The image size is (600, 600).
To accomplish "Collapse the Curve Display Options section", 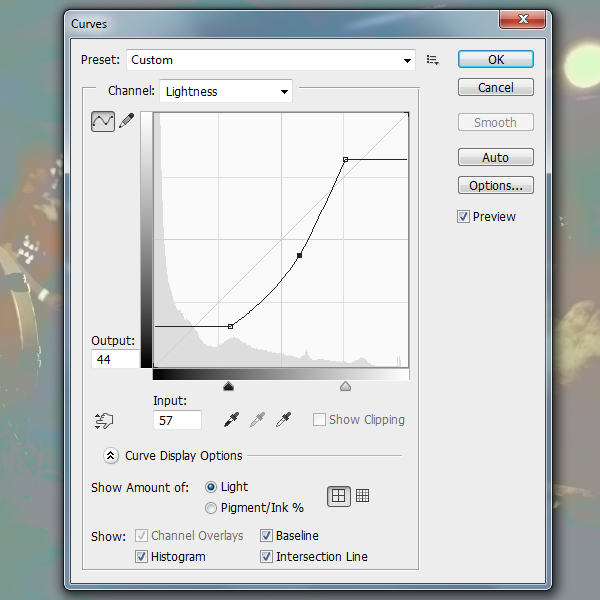I will tap(111, 456).
